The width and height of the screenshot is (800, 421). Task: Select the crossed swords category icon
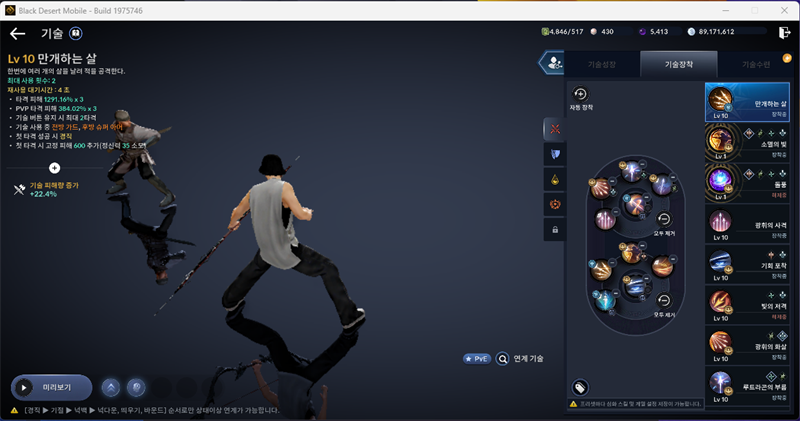tap(556, 129)
